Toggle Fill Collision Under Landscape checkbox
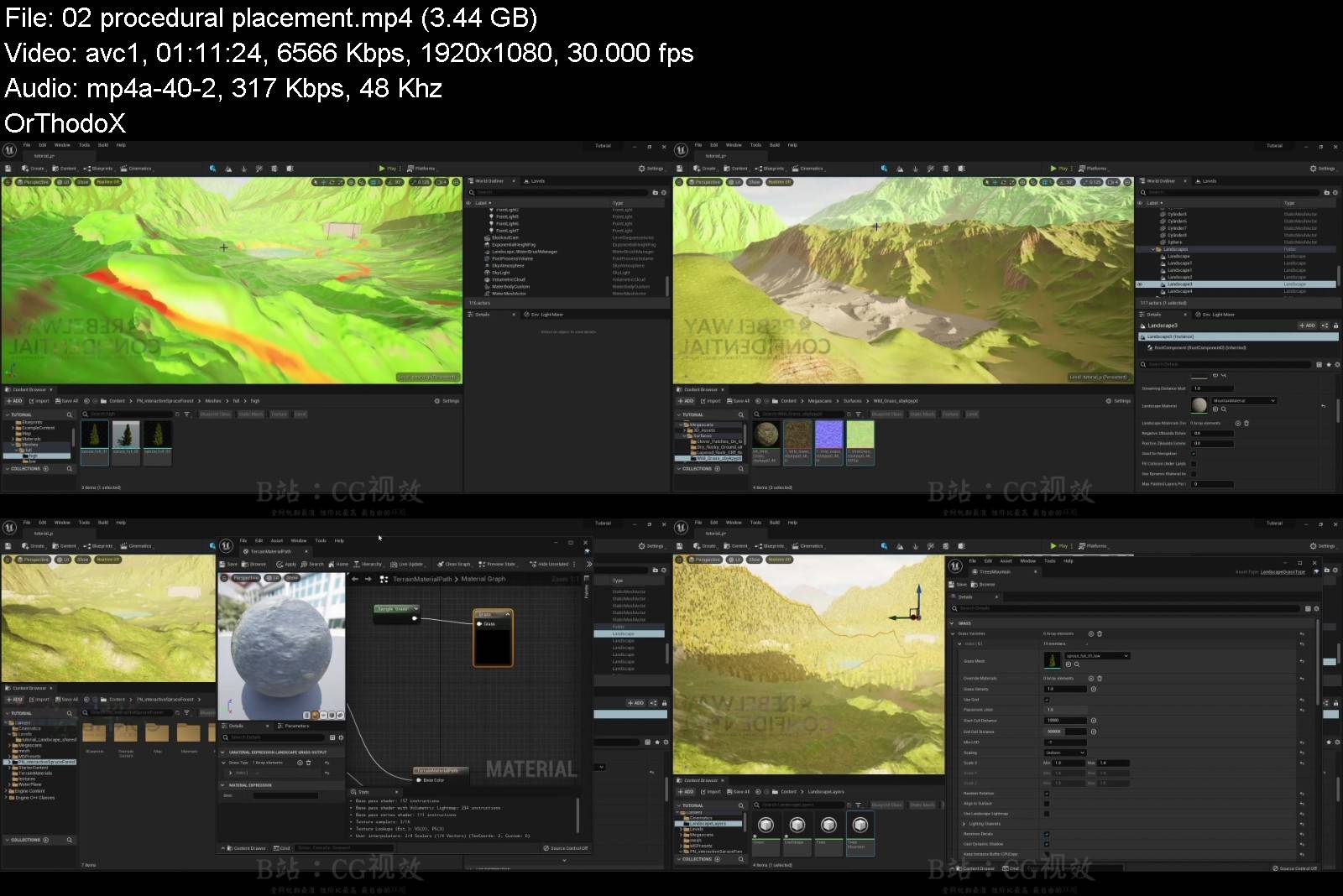The width and height of the screenshot is (1343, 896). pyautogui.click(x=1194, y=464)
